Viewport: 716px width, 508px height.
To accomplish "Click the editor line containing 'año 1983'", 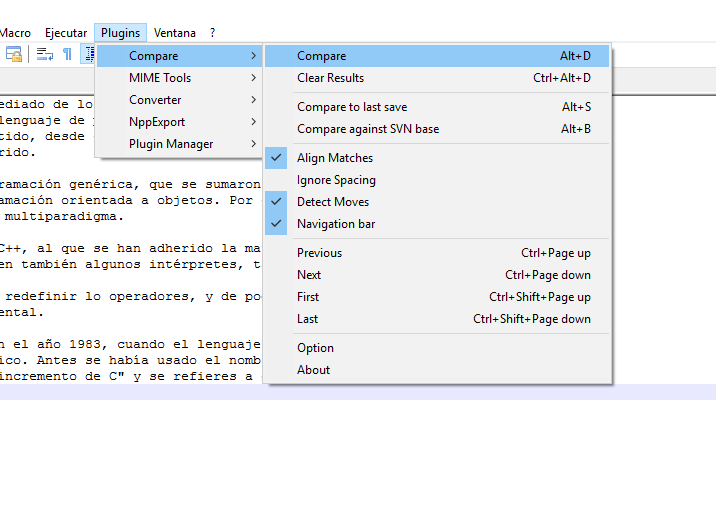I will pos(130,344).
